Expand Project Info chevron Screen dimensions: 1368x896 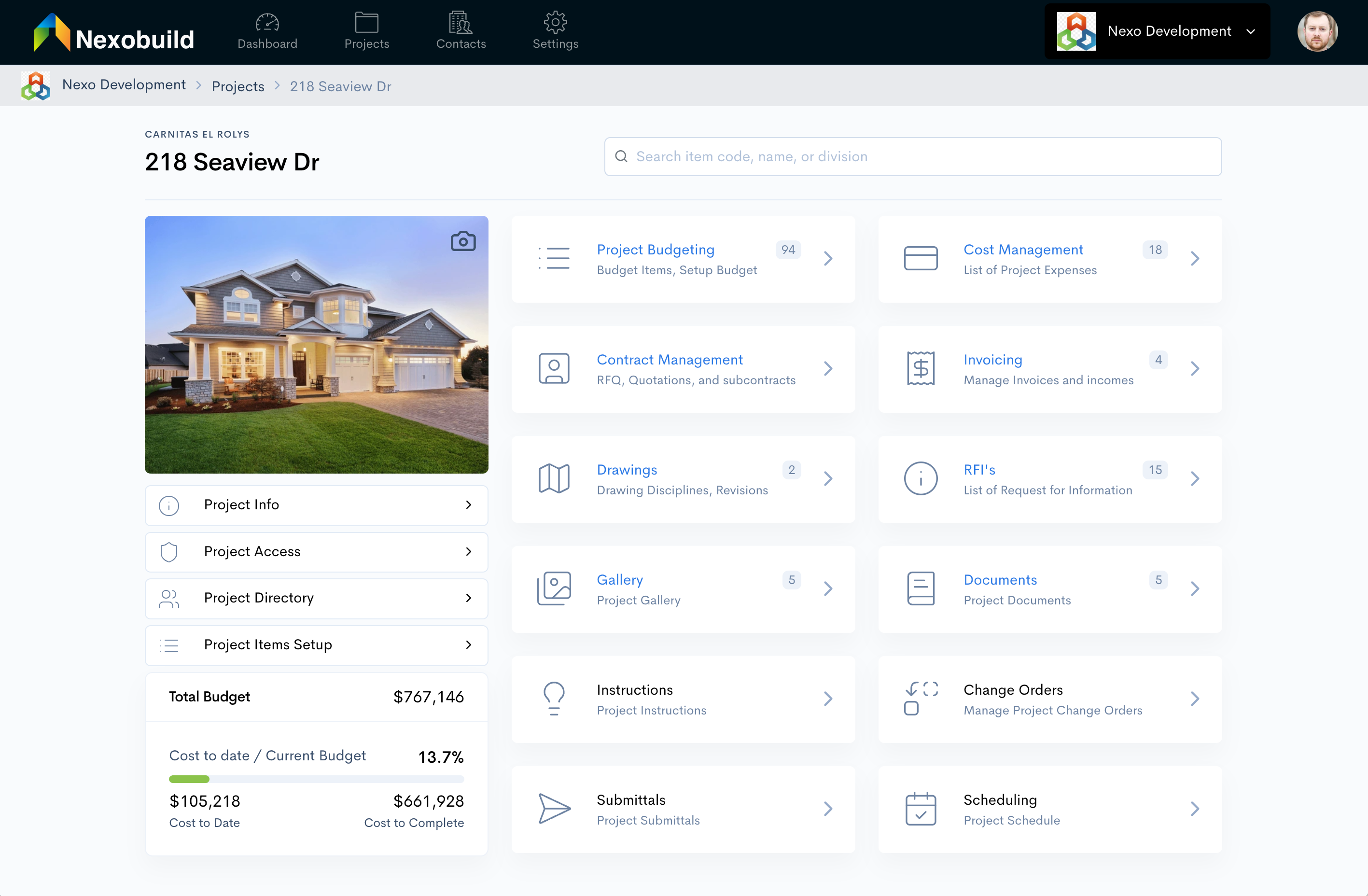tap(468, 504)
